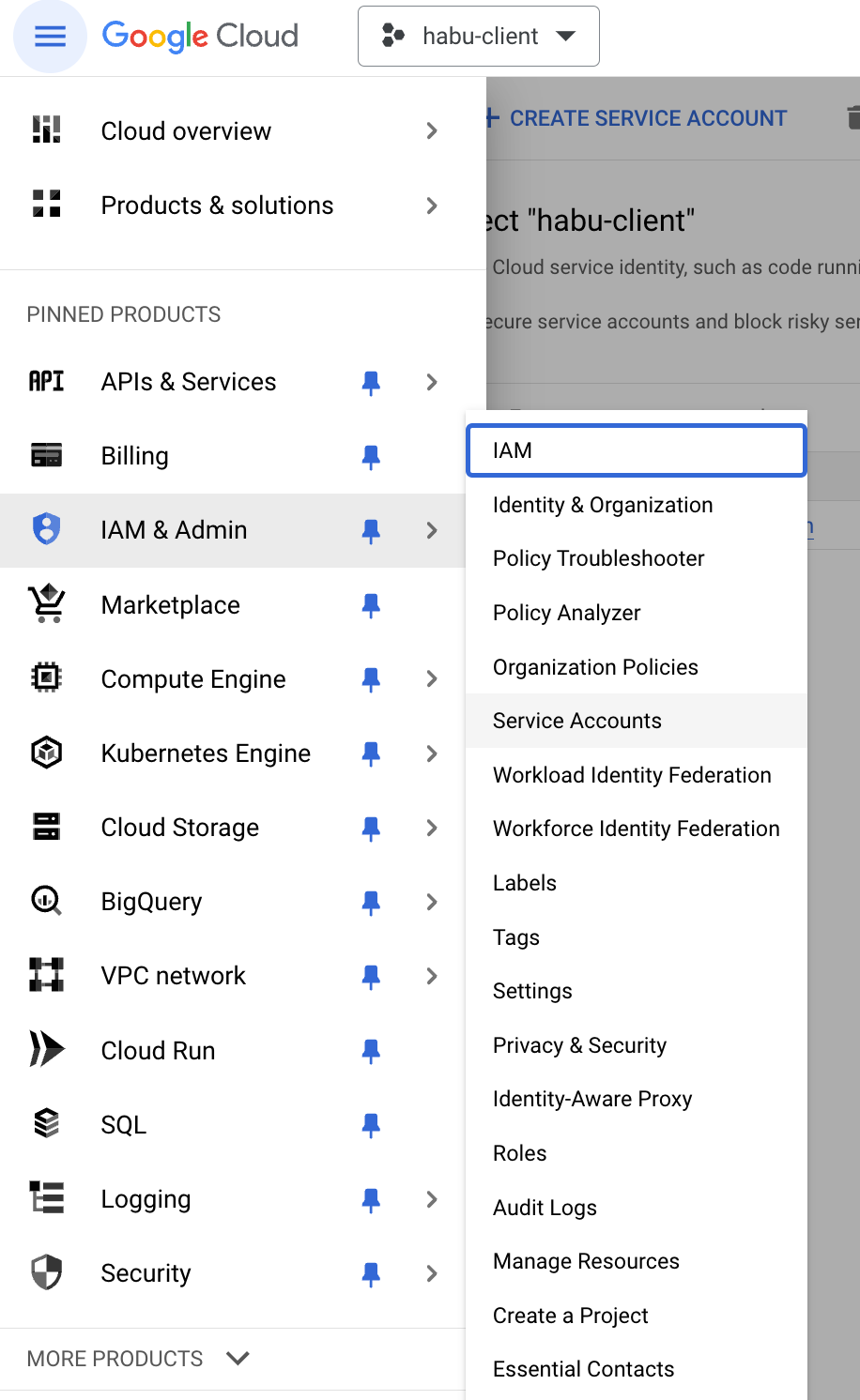Screen dimensions: 860x1400
Task: Click the Google Cloud logo
Action: (x=200, y=37)
